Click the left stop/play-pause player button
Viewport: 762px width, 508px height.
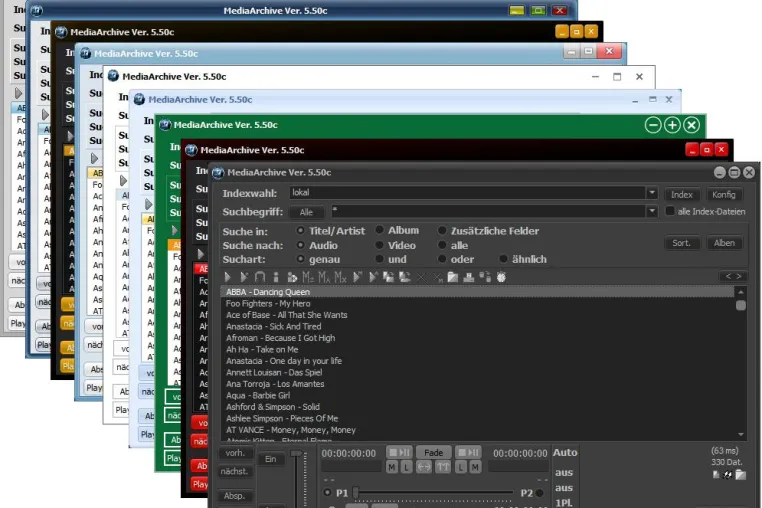coord(399,453)
